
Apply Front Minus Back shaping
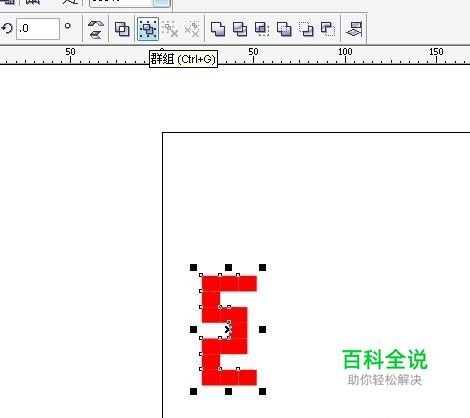(306, 29)
